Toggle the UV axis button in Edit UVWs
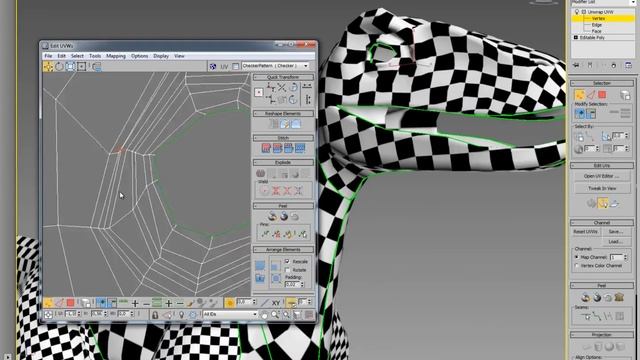Viewport: 640px width, 360px height. coord(224,67)
